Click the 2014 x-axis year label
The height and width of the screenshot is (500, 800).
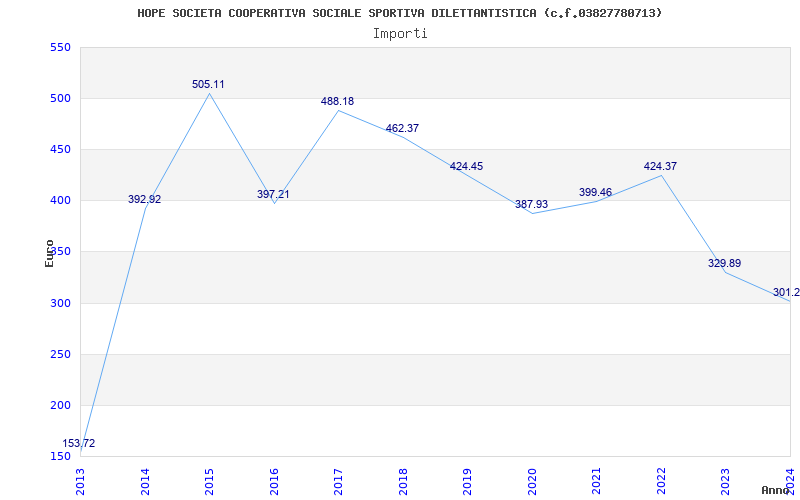145,481
